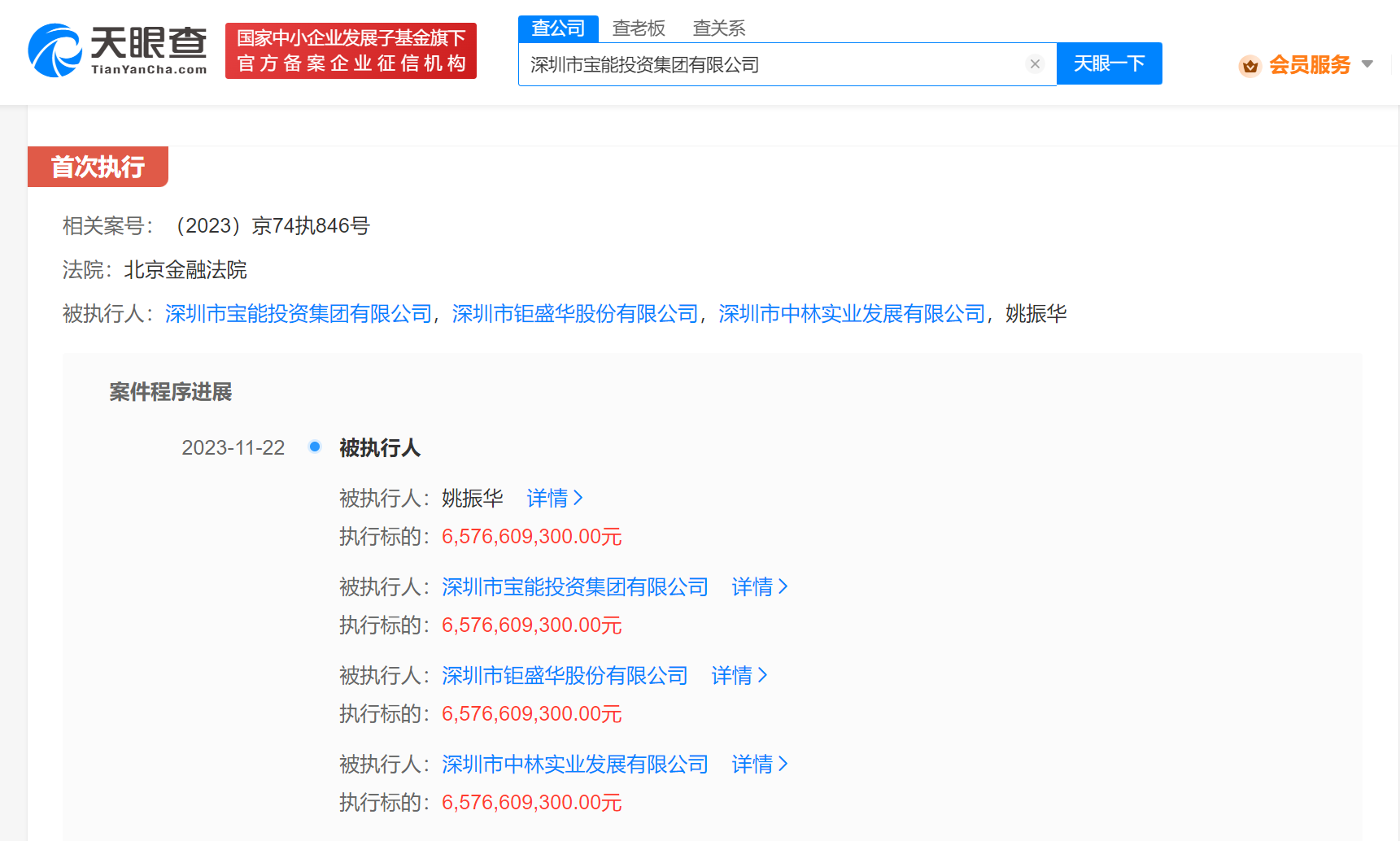
Task: Open 深圳市中林实业发展有限公司 link in 被执行人 header
Action: tap(852, 314)
